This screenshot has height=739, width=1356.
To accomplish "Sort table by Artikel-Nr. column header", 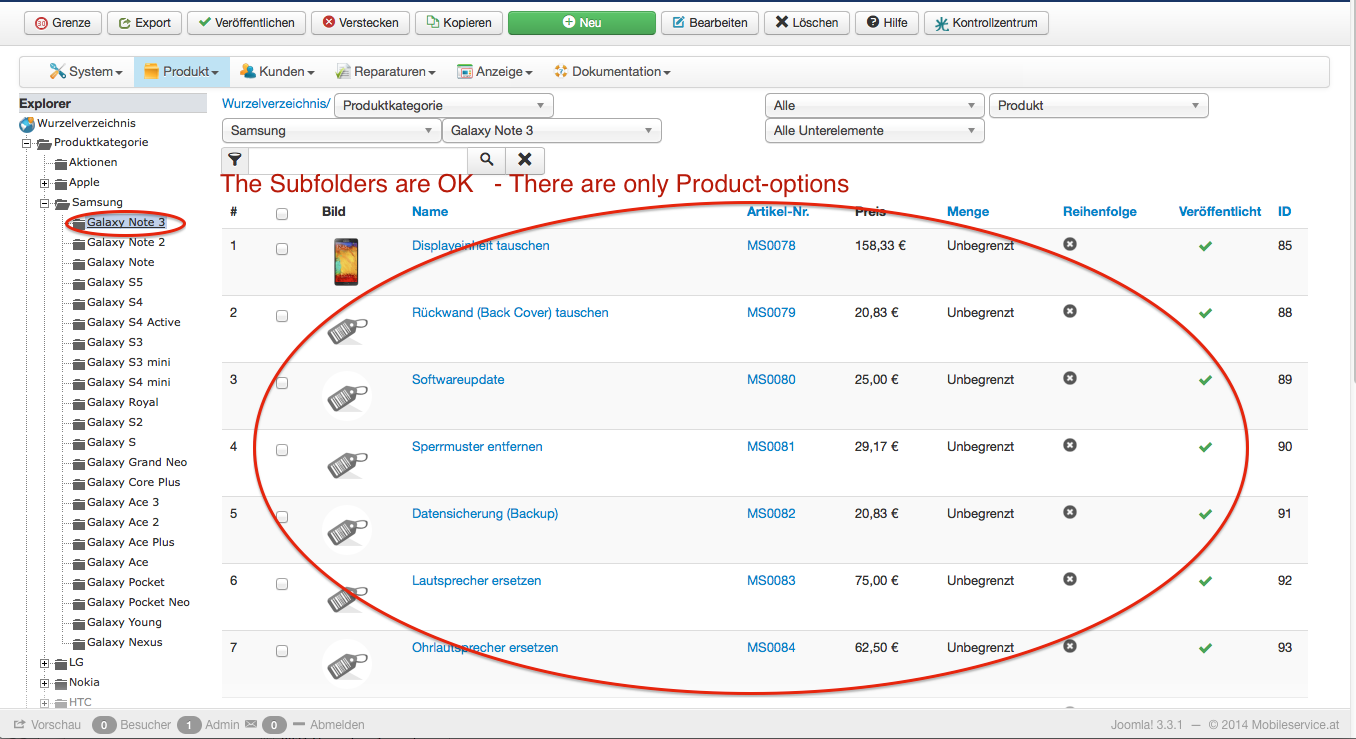I will (x=778, y=212).
